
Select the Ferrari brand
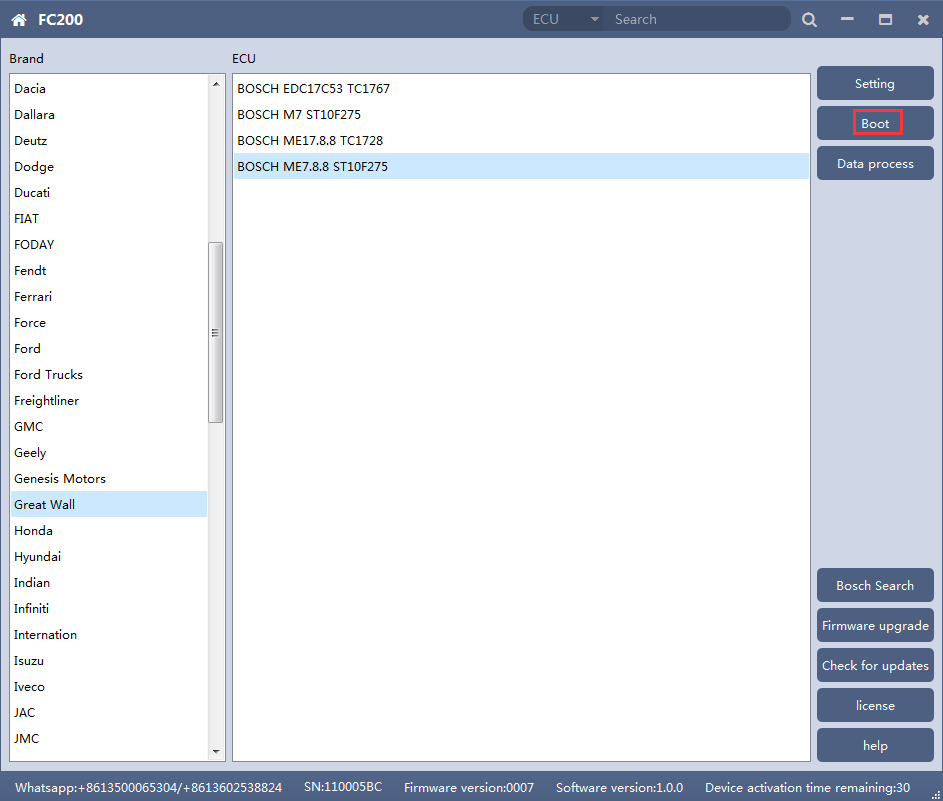[109, 296]
